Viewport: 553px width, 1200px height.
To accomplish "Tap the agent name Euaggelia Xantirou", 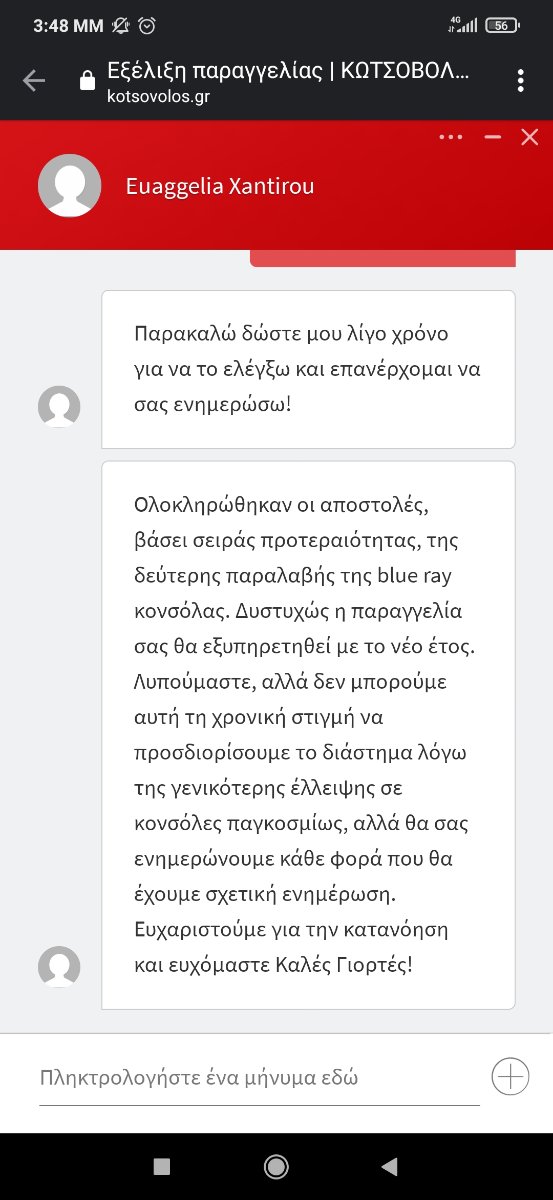I will pyautogui.click(x=220, y=186).
